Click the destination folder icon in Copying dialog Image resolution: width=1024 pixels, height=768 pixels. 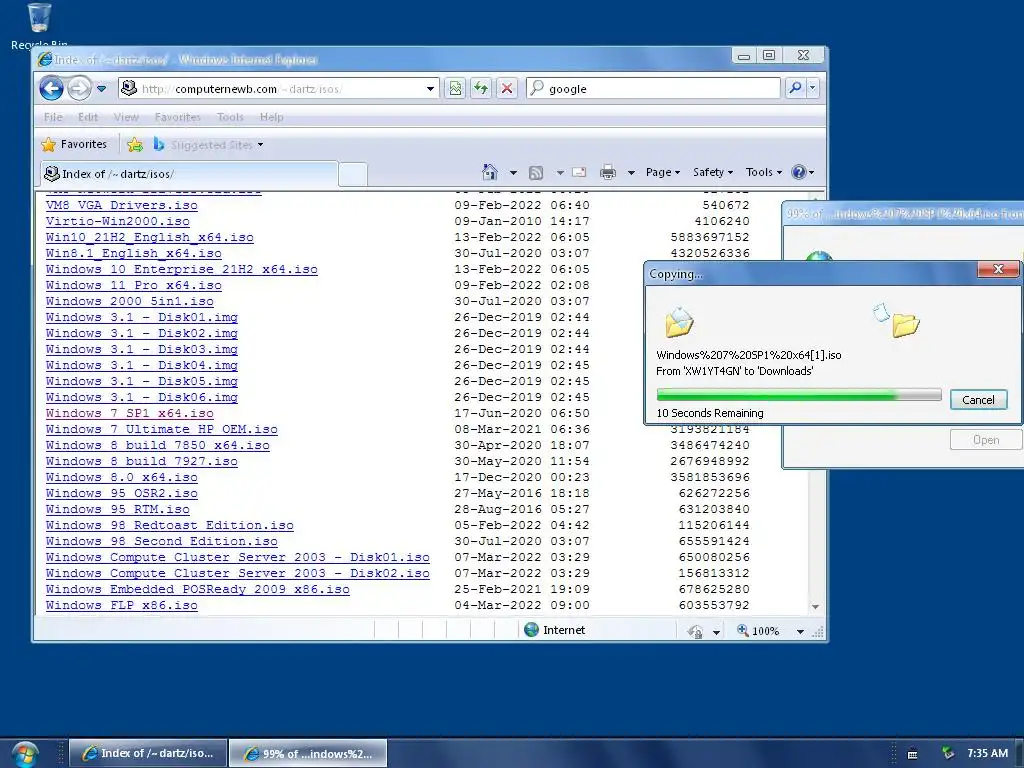pos(906,324)
